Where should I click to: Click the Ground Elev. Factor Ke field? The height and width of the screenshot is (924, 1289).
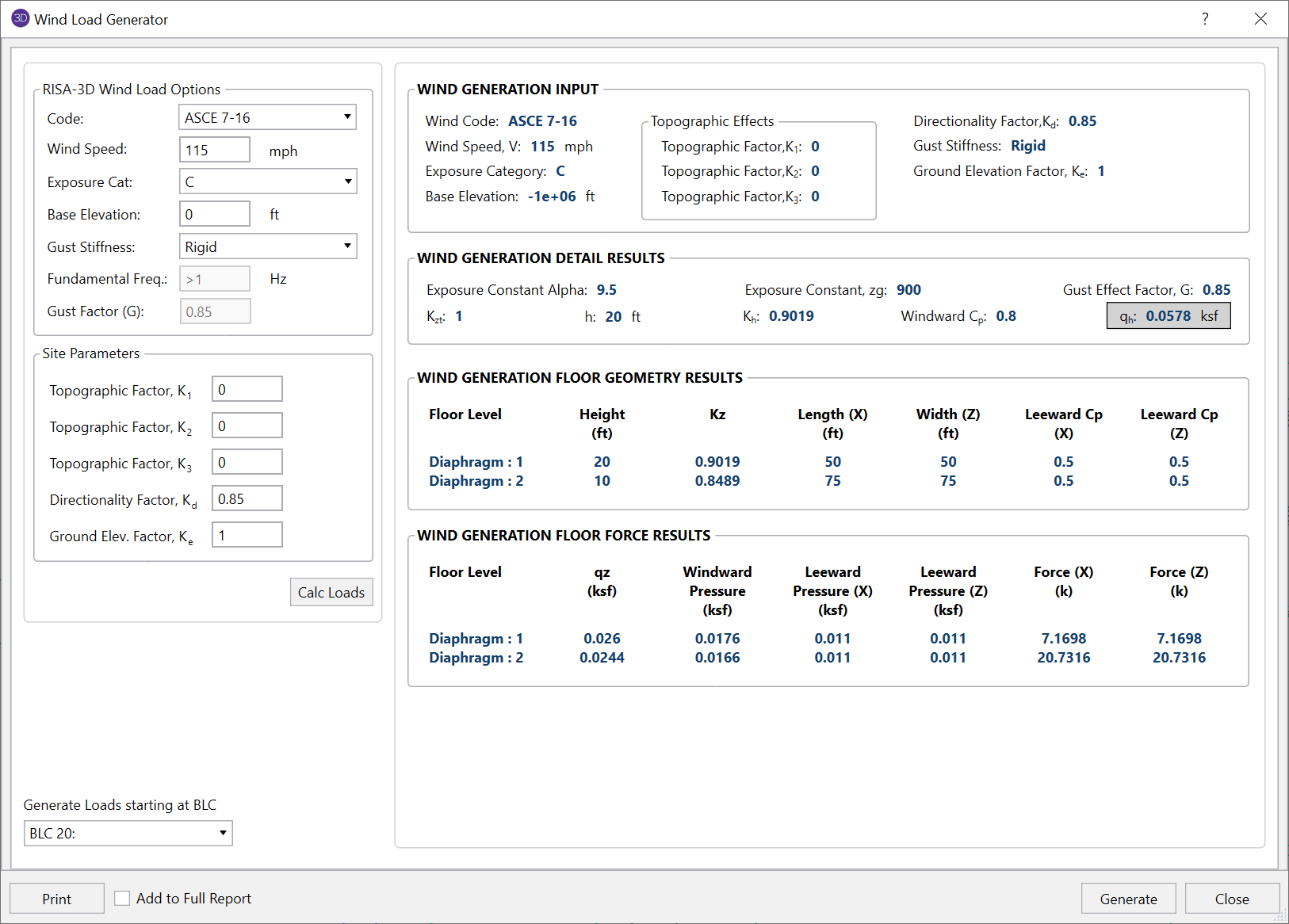[x=247, y=535]
